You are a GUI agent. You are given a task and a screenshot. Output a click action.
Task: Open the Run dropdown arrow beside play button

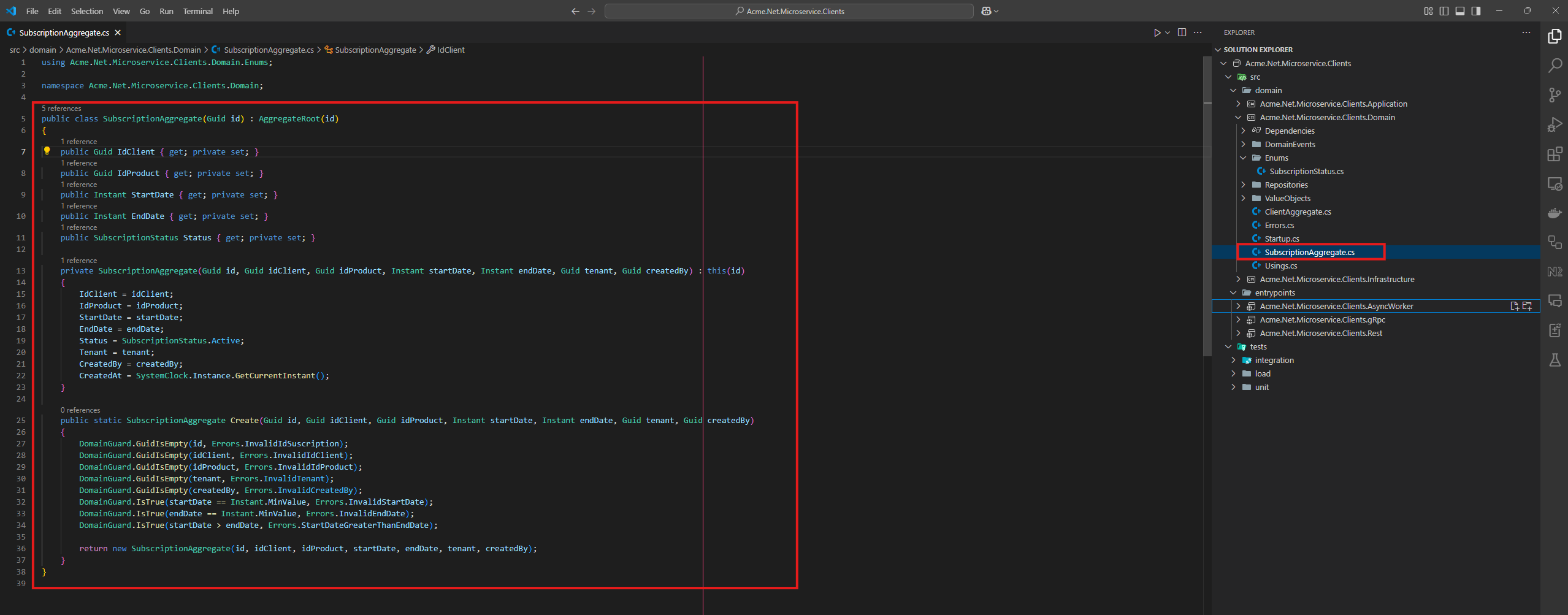(1168, 32)
